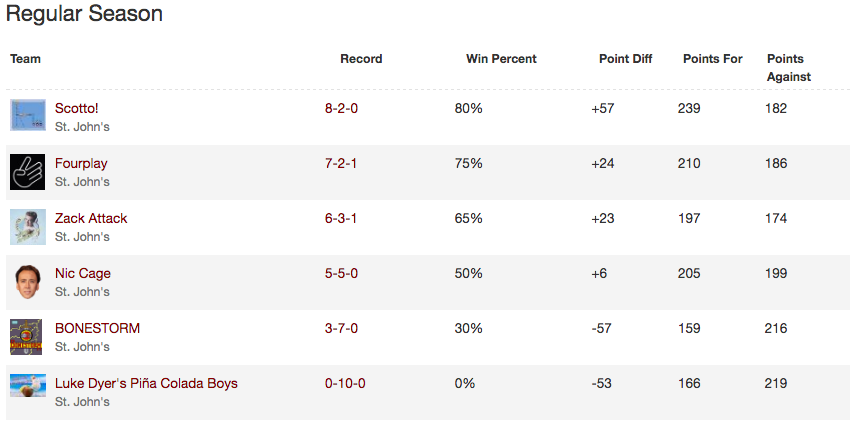Click the Win Percent column header
Viewport: 853px width, 423px height.
[x=501, y=59]
